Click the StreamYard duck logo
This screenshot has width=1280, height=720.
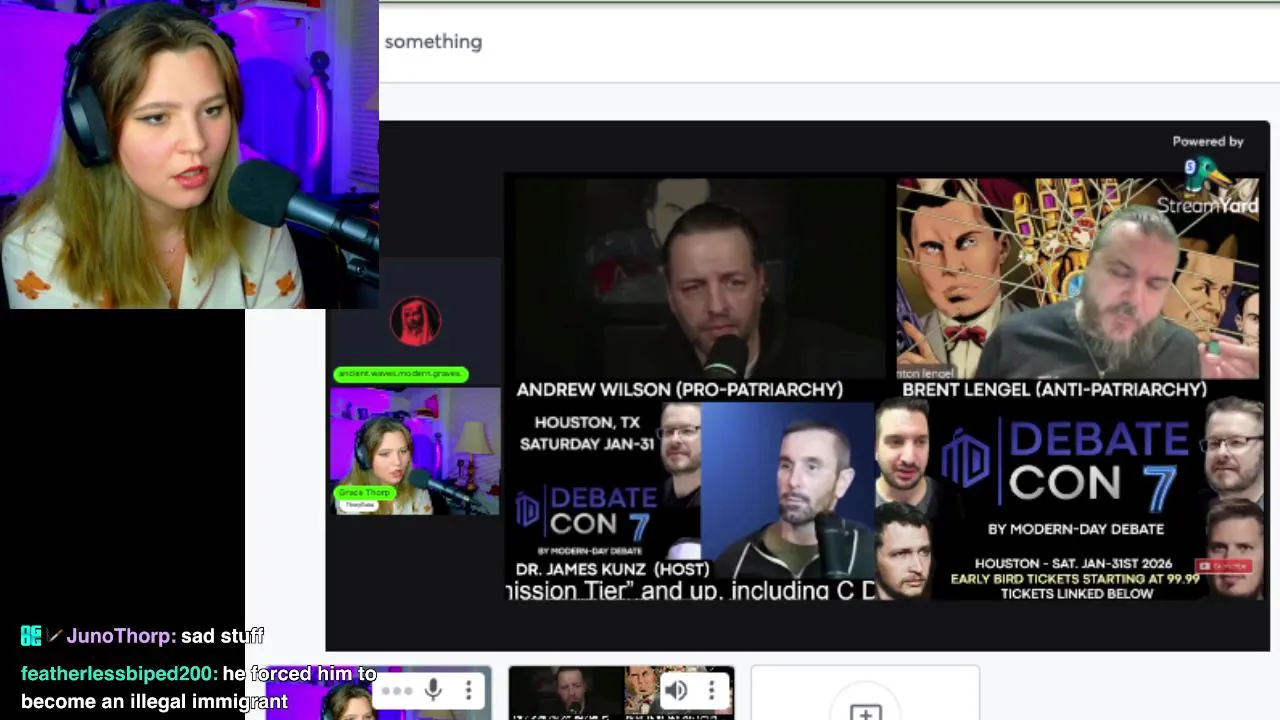click(1208, 174)
